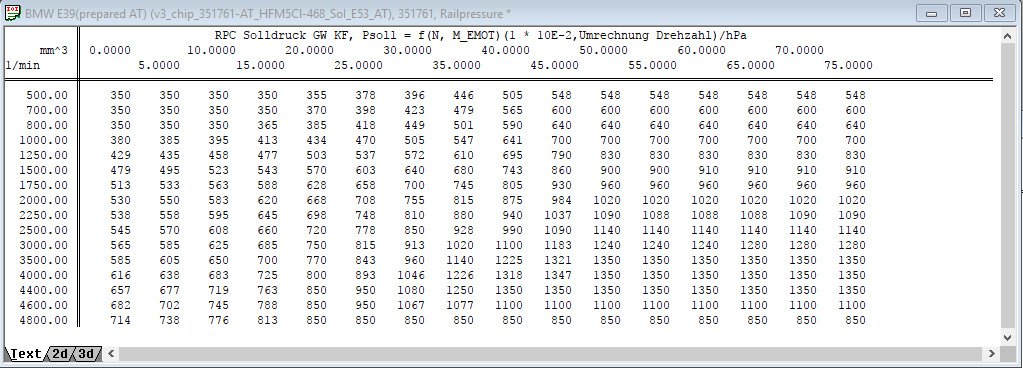Click the horizontal scrollbar left arrow
Viewport: 1023px width, 368px height.
112,354
